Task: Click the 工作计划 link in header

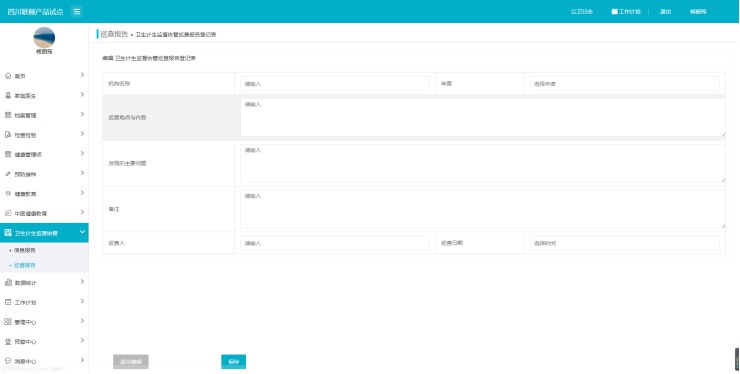Action: [x=630, y=12]
